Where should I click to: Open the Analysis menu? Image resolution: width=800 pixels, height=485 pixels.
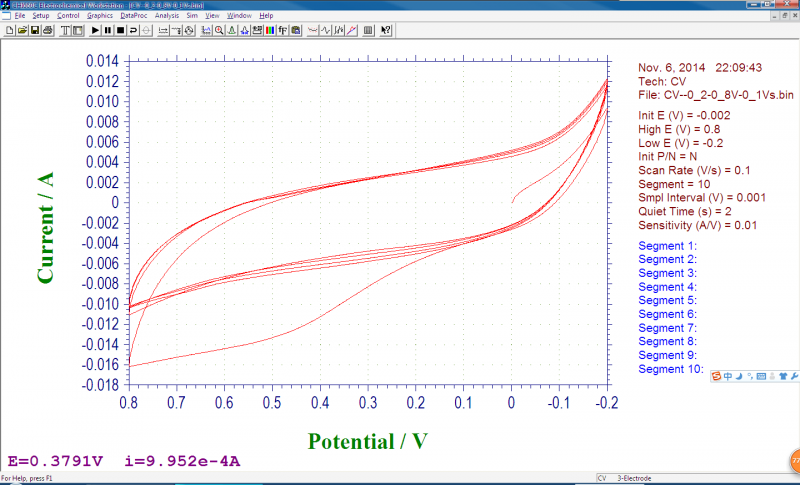(167, 16)
